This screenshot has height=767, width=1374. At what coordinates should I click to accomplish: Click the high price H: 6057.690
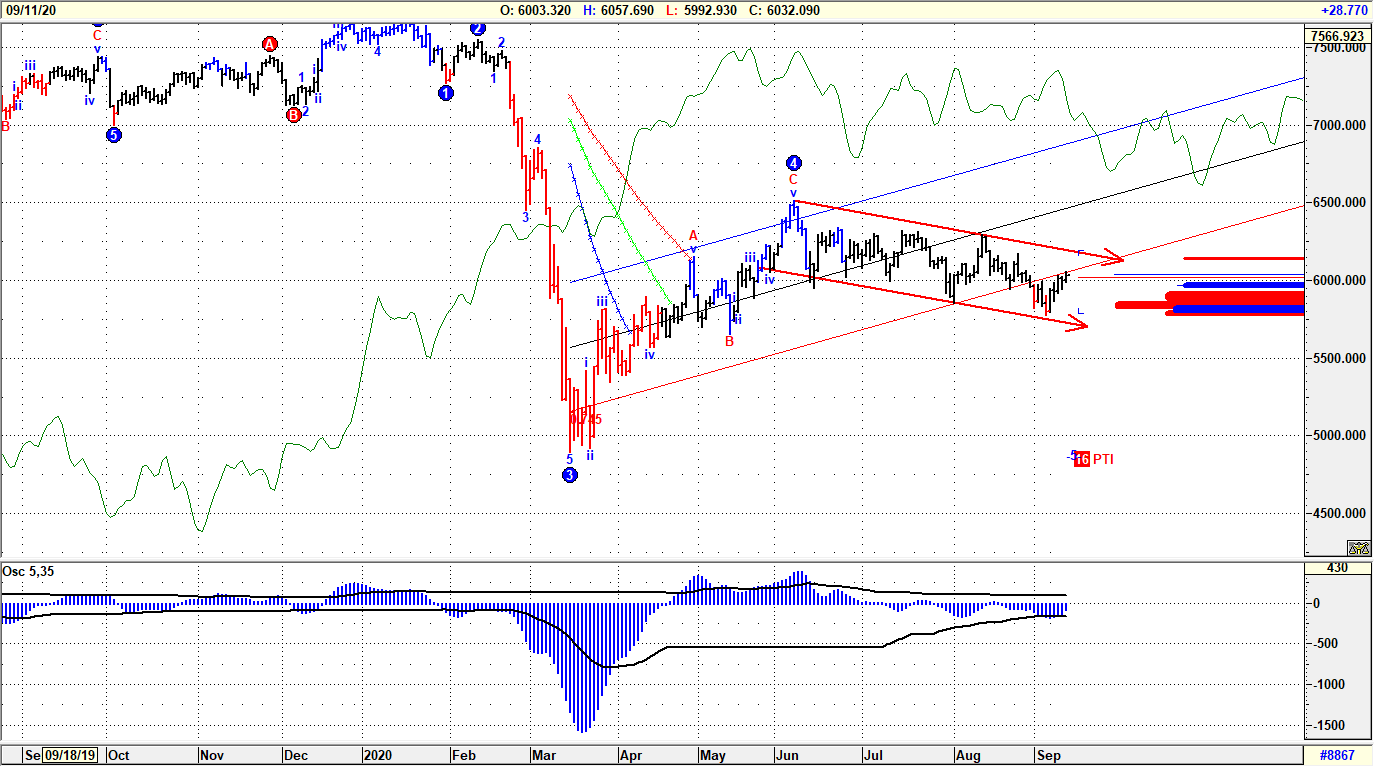pyautogui.click(x=619, y=9)
